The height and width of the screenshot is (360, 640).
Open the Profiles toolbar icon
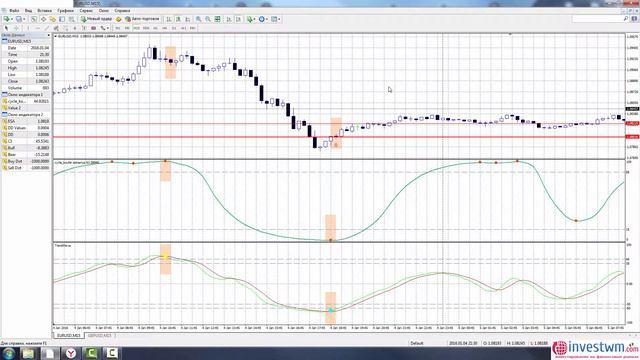coord(18,19)
